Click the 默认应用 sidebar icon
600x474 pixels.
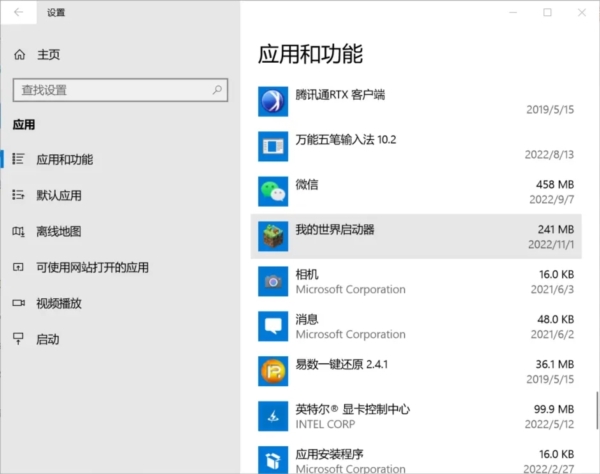[18, 195]
